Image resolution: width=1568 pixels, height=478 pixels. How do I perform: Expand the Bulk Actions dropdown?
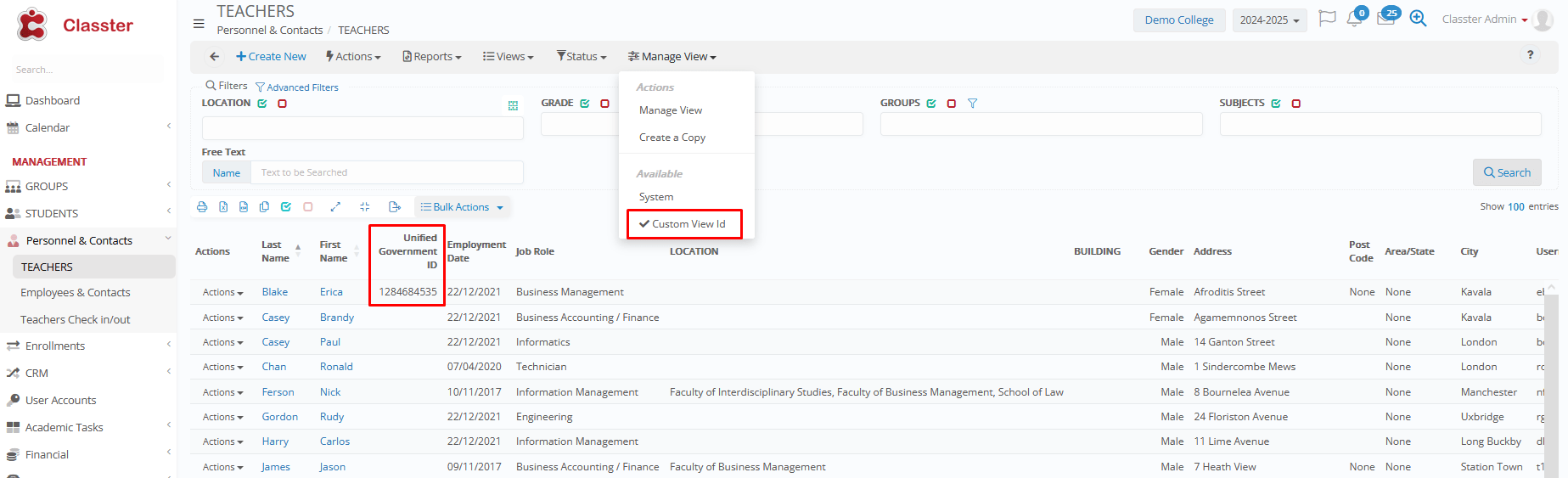463,207
